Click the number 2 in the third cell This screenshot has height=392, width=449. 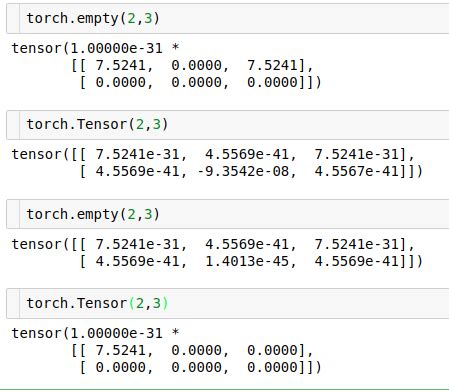[131, 214]
